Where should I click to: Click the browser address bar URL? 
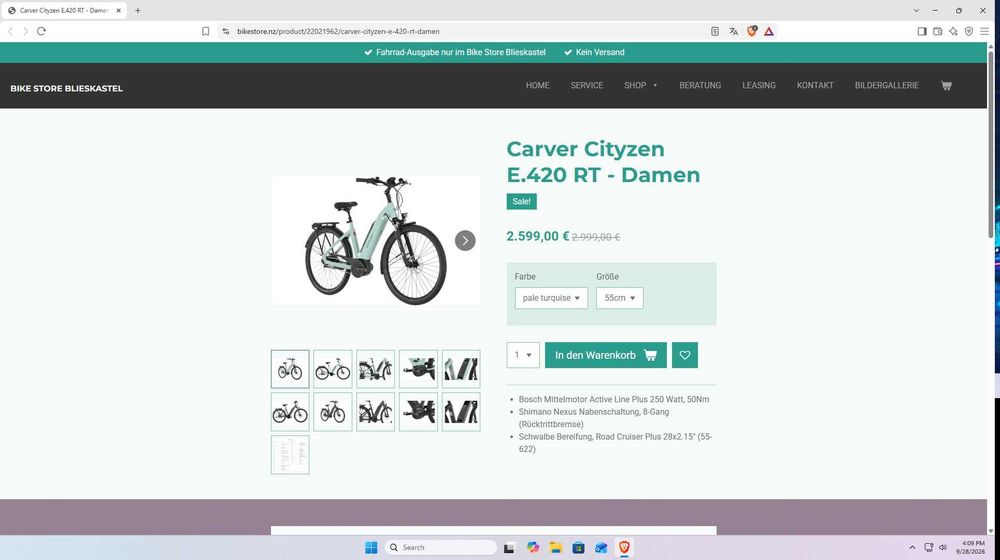pyautogui.click(x=338, y=31)
